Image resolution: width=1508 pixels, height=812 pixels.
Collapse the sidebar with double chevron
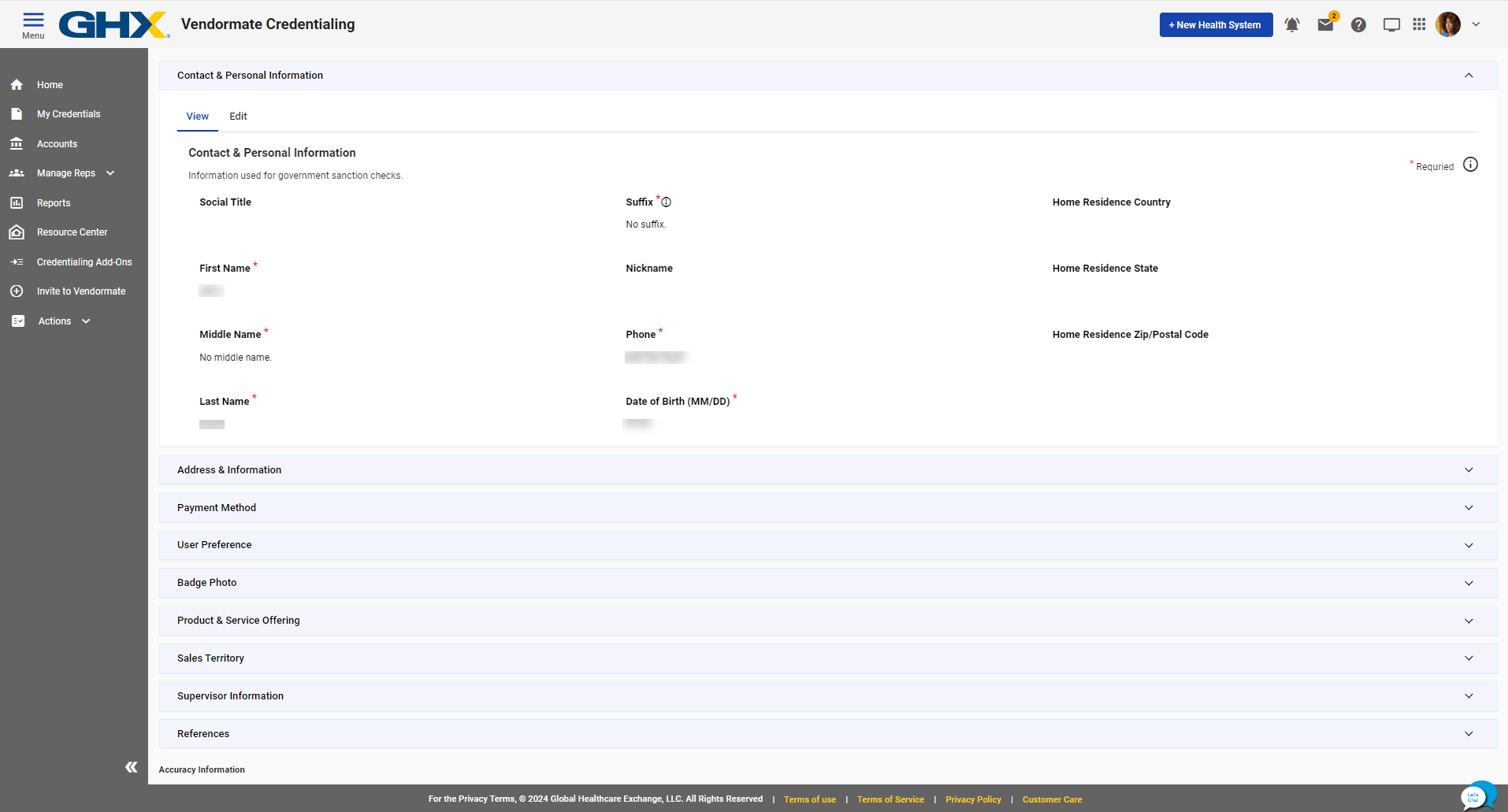pos(131,767)
